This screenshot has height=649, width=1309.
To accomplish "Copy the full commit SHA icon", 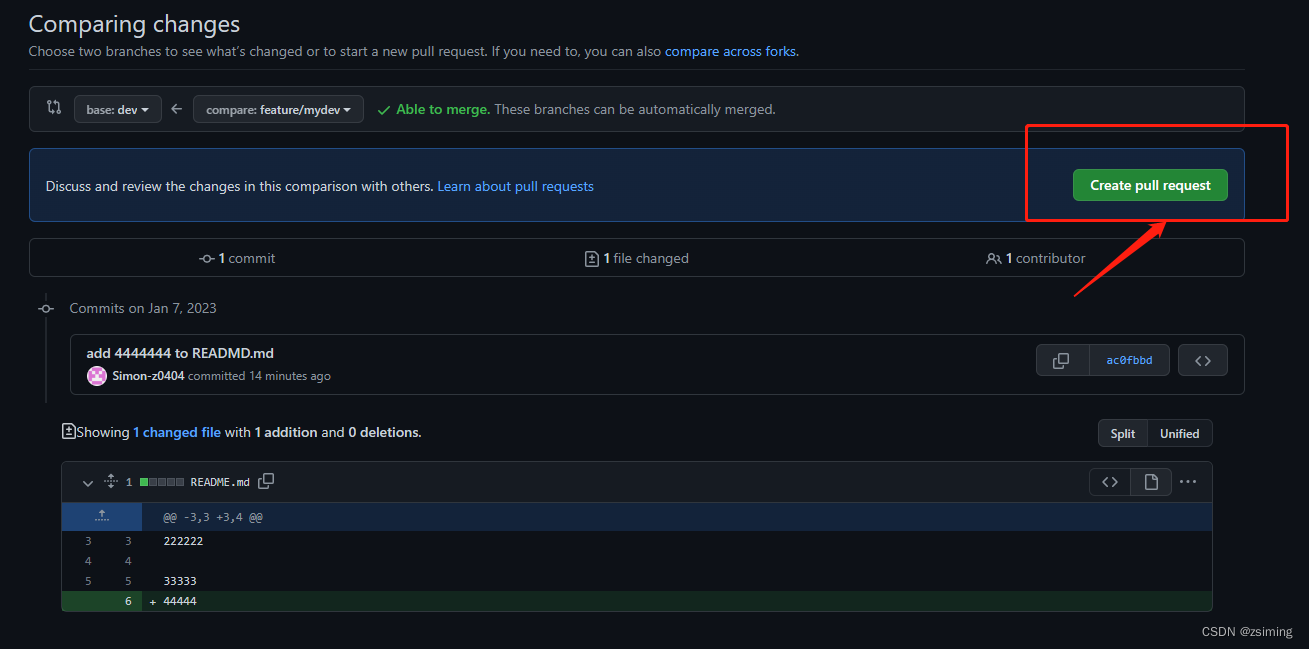I will click(1062, 360).
